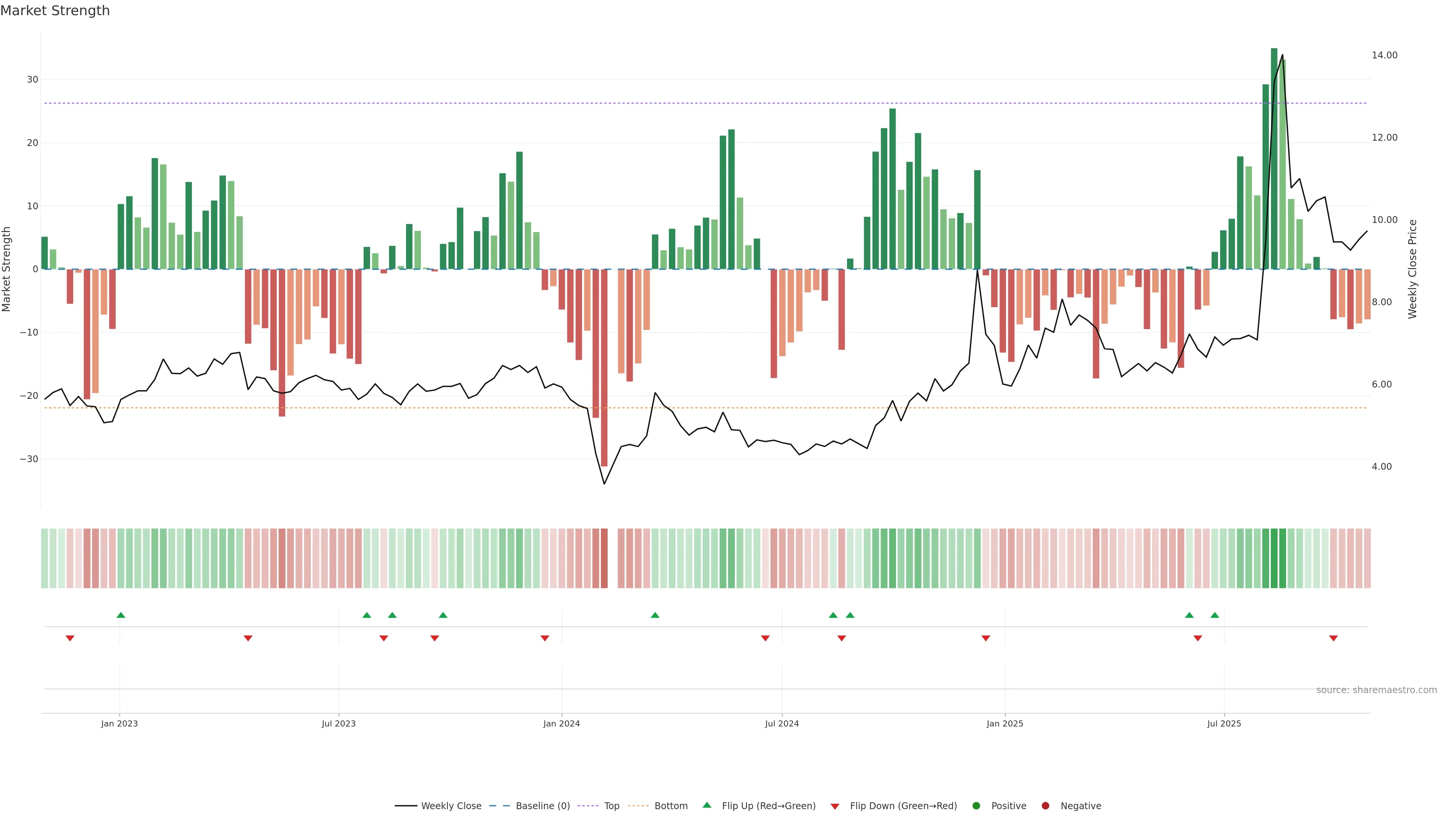
Task: Click the Positive green circle legend icon
Action: pos(976,806)
